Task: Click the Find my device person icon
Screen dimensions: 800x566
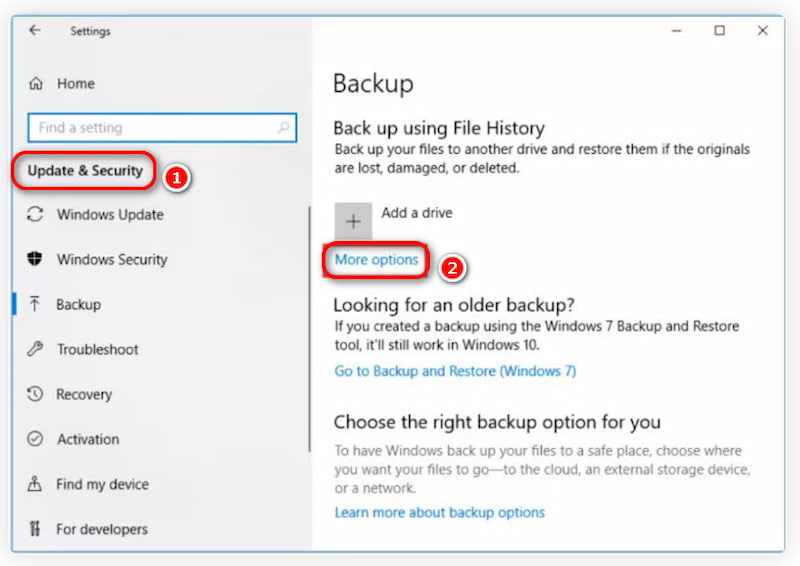Action: (x=36, y=484)
